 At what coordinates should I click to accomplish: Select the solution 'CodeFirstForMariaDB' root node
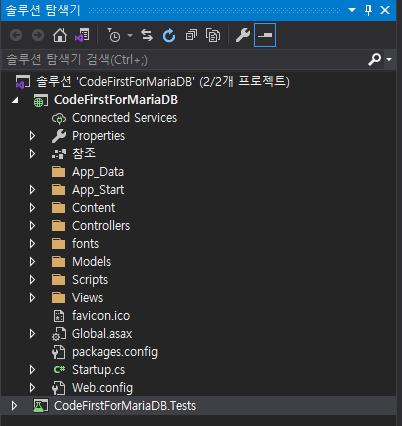click(163, 82)
